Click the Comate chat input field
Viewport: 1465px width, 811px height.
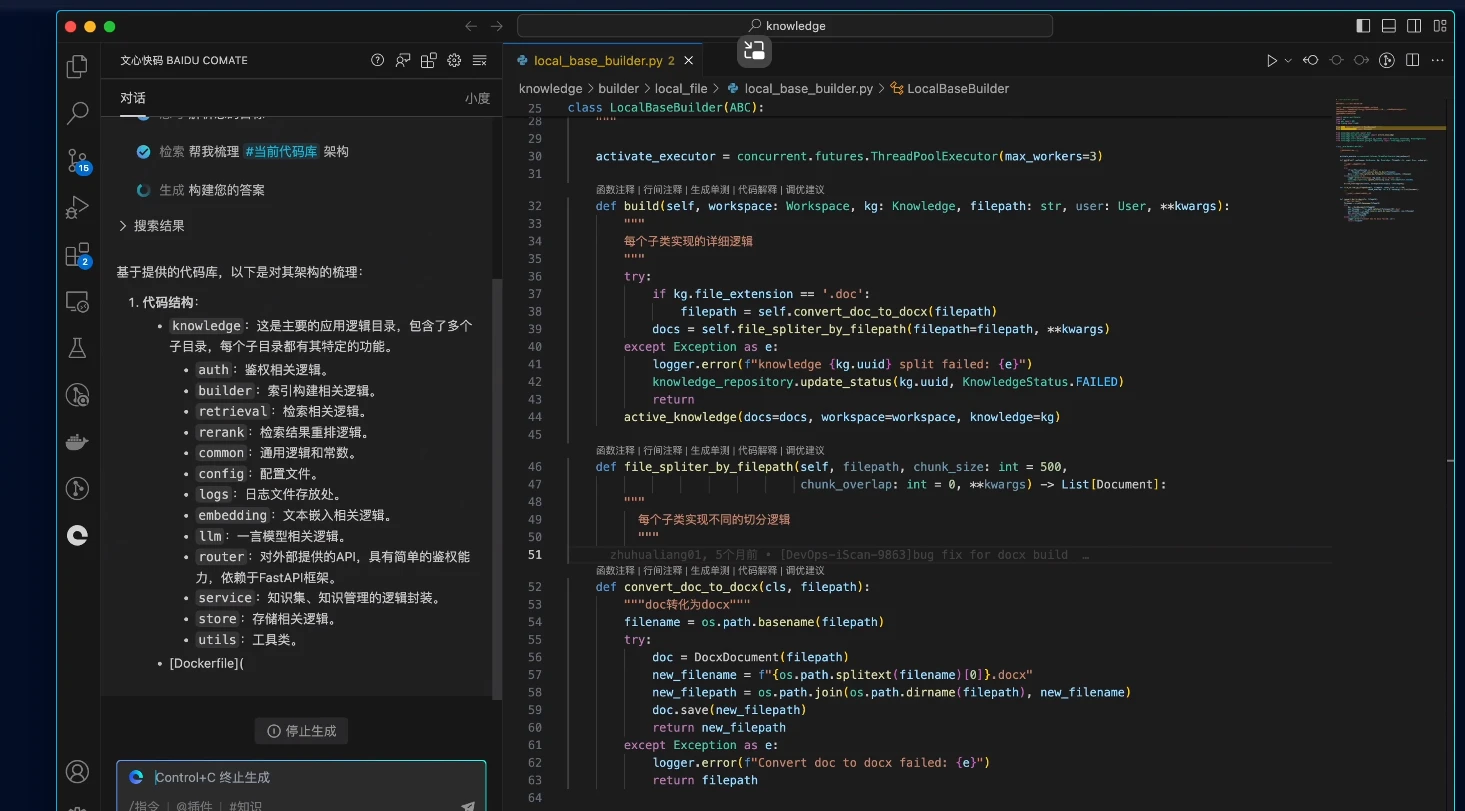302,777
